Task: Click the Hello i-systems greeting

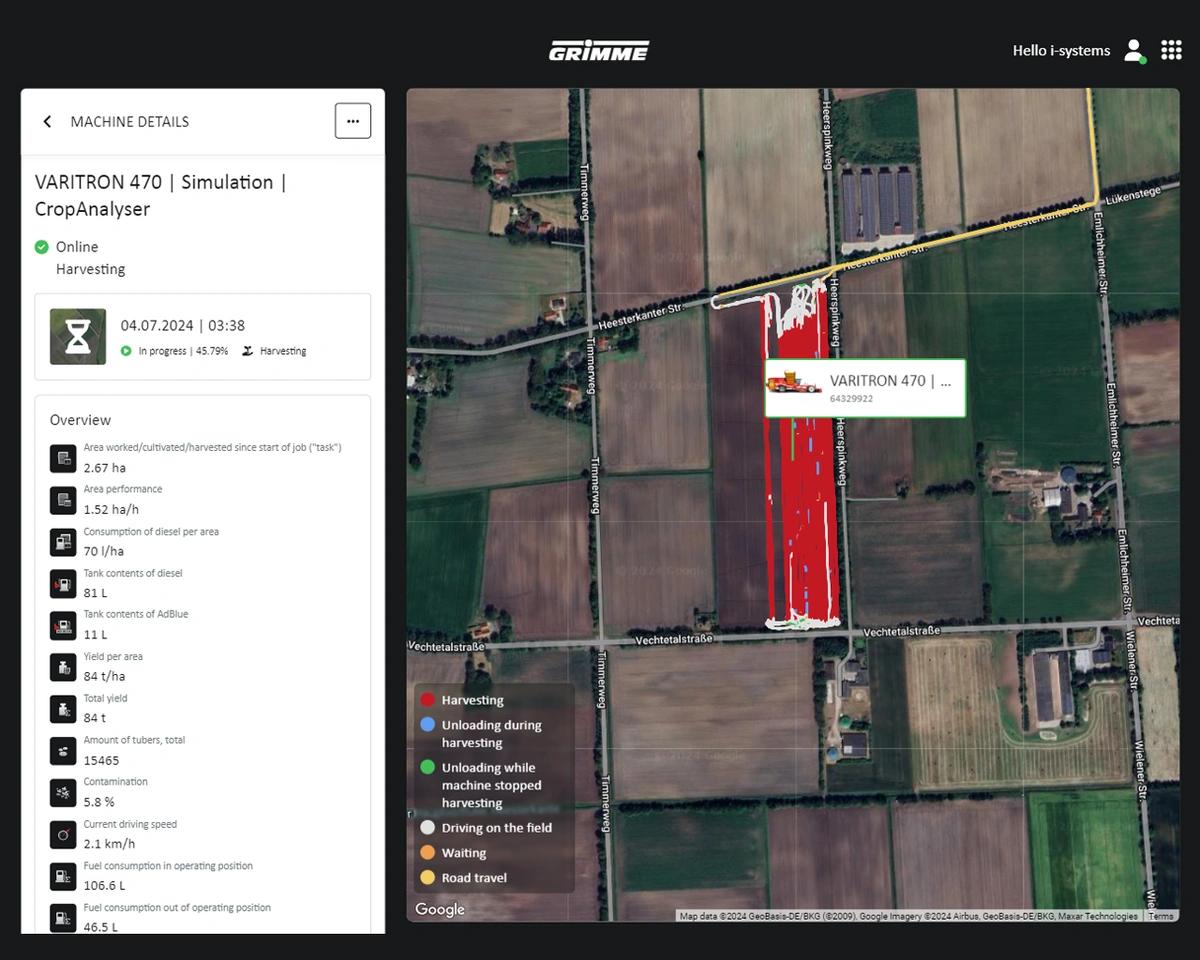Action: [x=1061, y=50]
